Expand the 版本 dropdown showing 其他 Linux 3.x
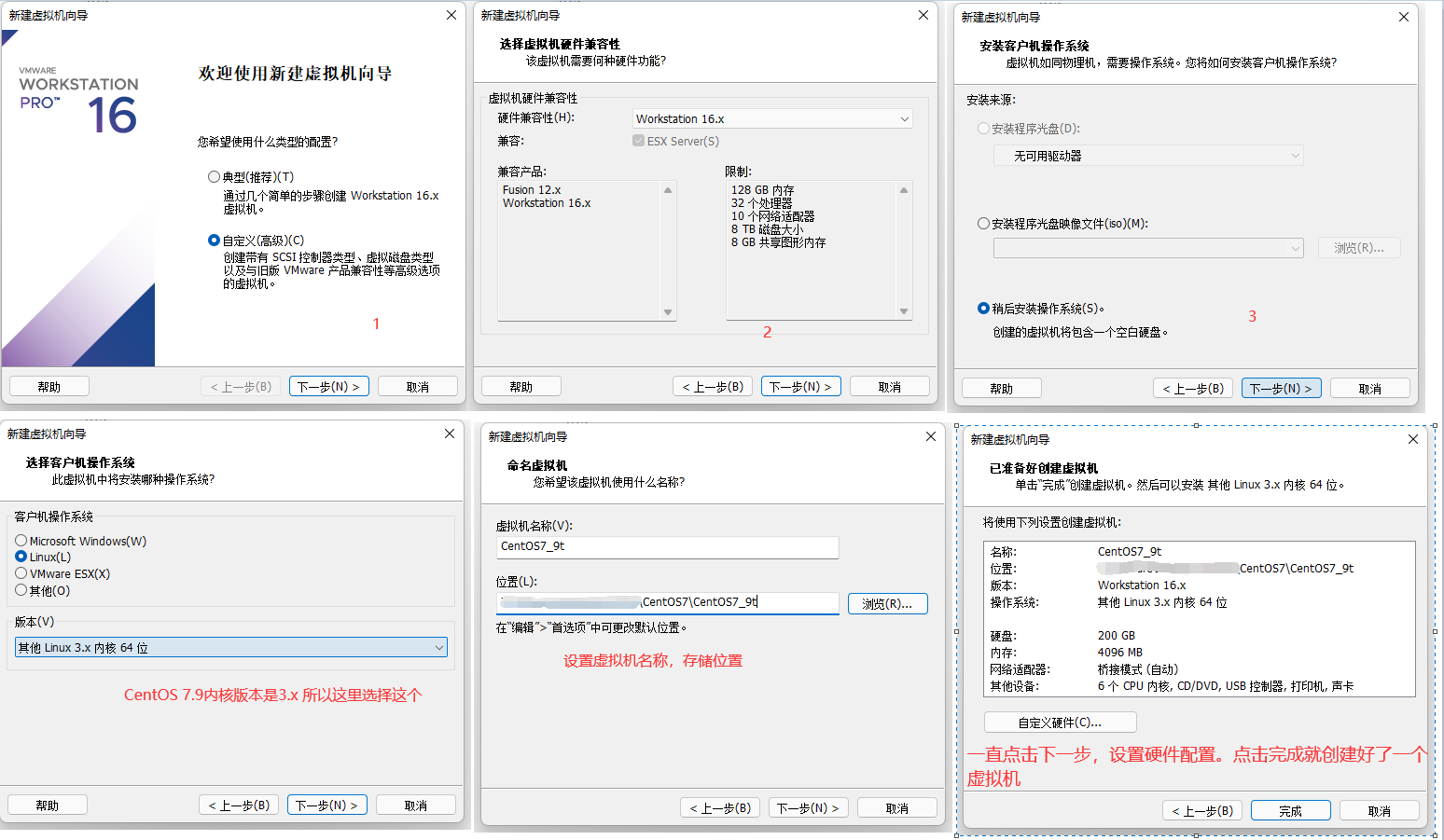1444x840 pixels. (231, 648)
